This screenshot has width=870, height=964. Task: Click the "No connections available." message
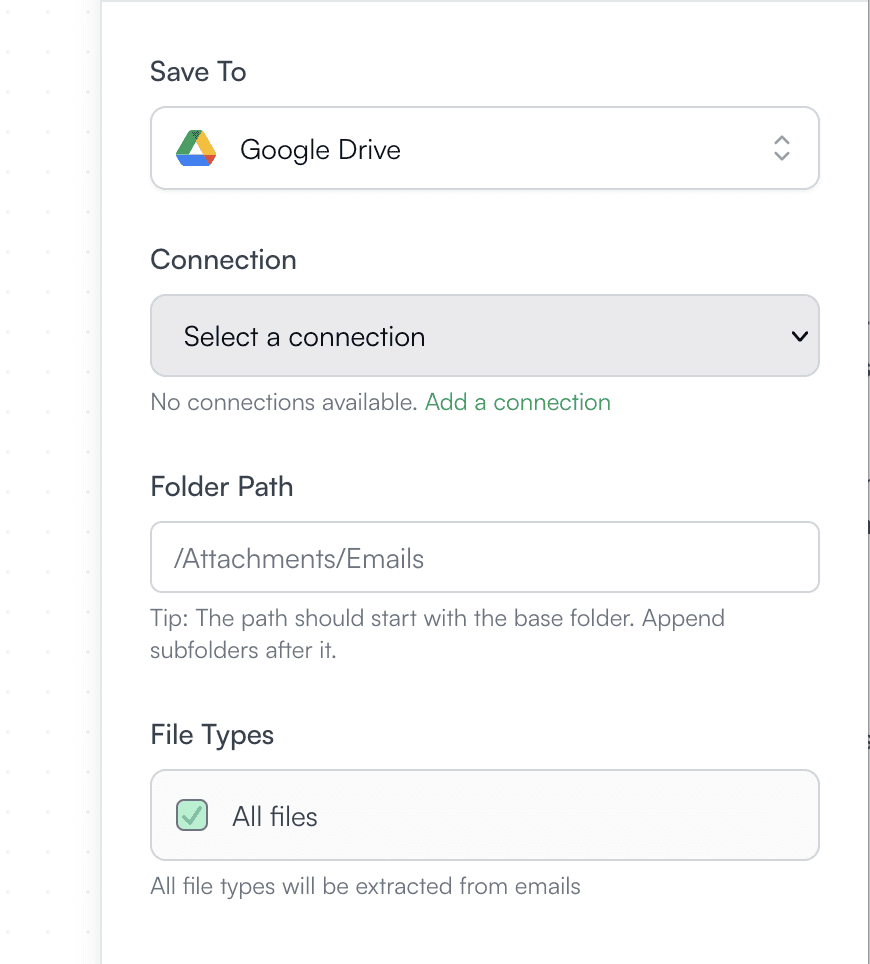284,402
